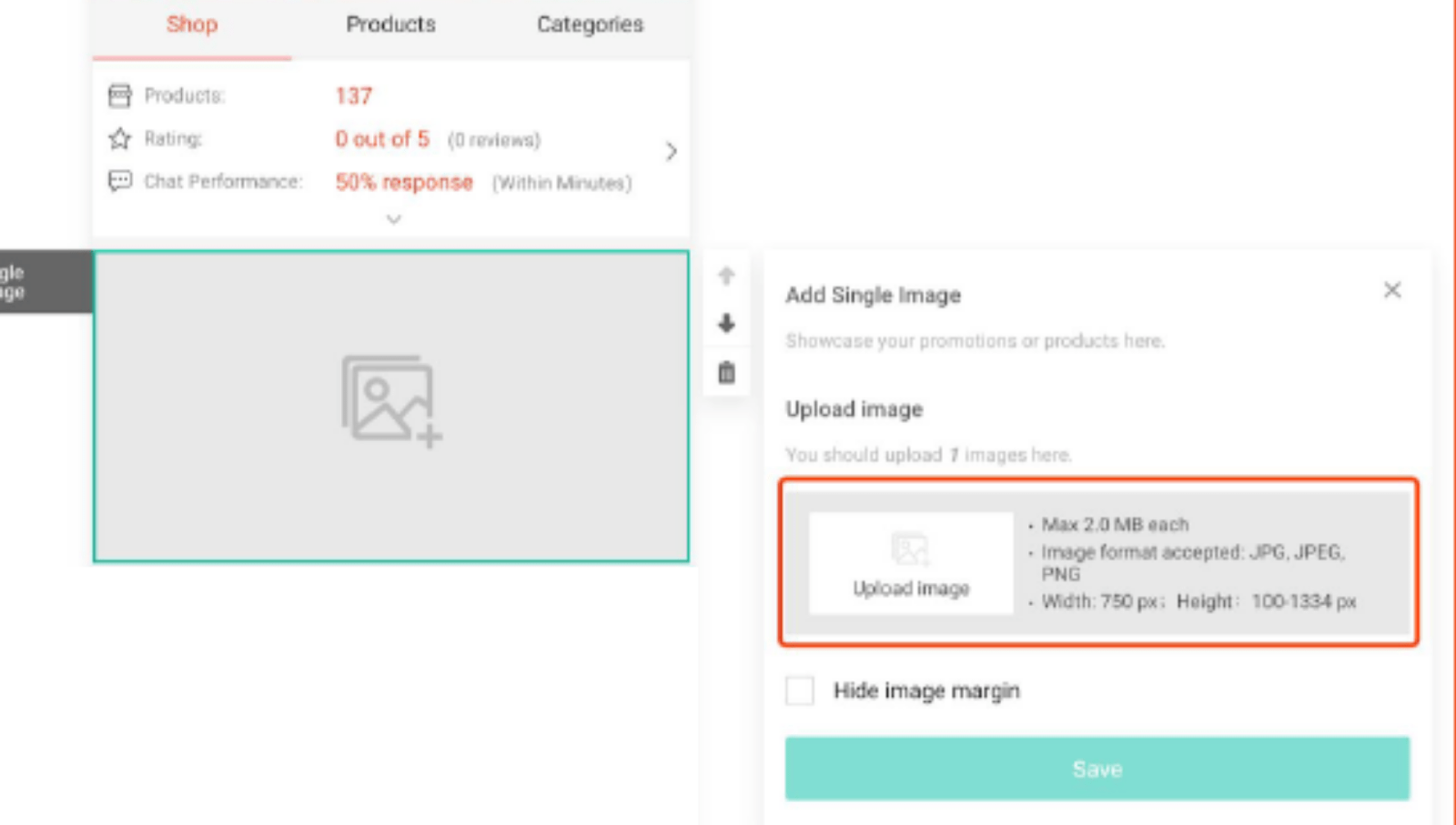Click the Rating star icon
1456x825 pixels.
click(120, 138)
